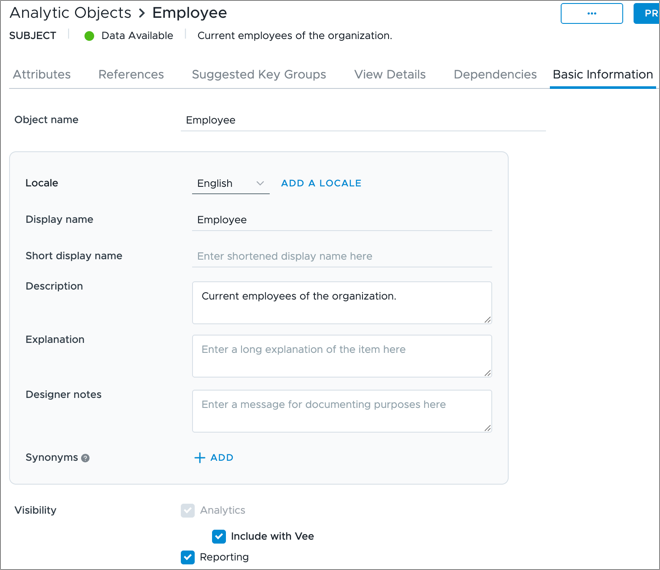Click the breadcrumb arrow after Analytic Objects
This screenshot has height=570, width=660.
pyautogui.click(x=141, y=14)
